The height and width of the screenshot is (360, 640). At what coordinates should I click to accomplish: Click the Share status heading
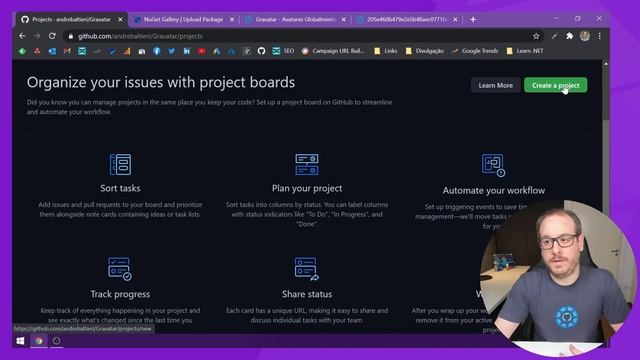(307, 294)
